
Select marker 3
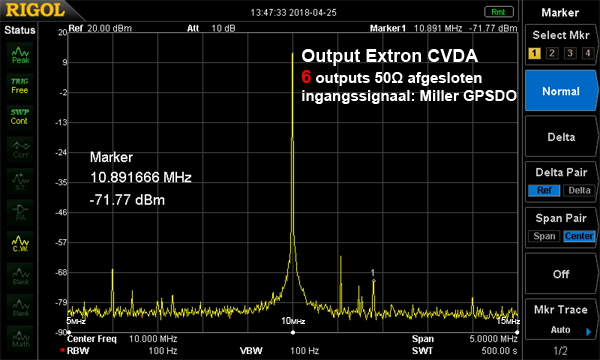click(570, 53)
